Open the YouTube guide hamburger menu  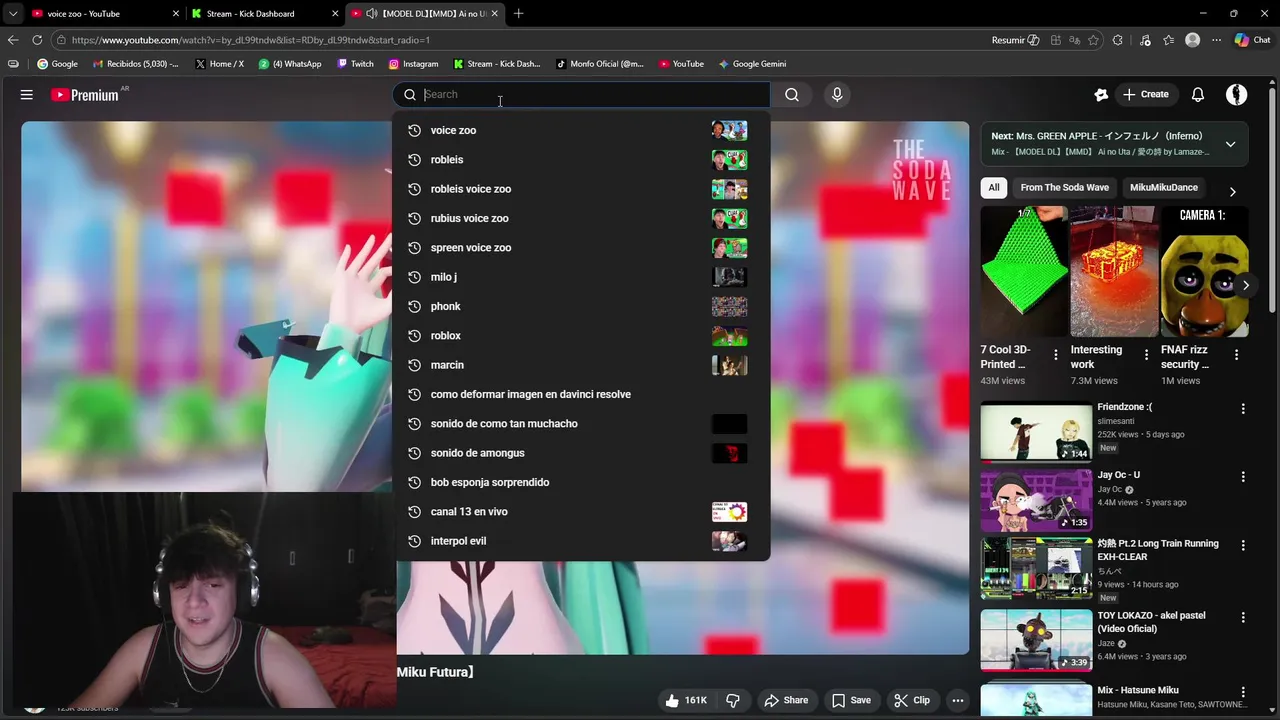coord(27,95)
